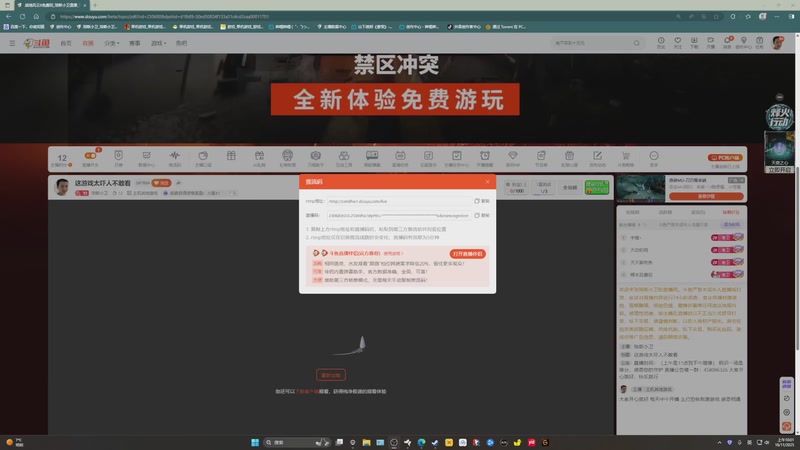
Task: Click the shield icon in the streamer toolbar
Action: (x=118, y=156)
